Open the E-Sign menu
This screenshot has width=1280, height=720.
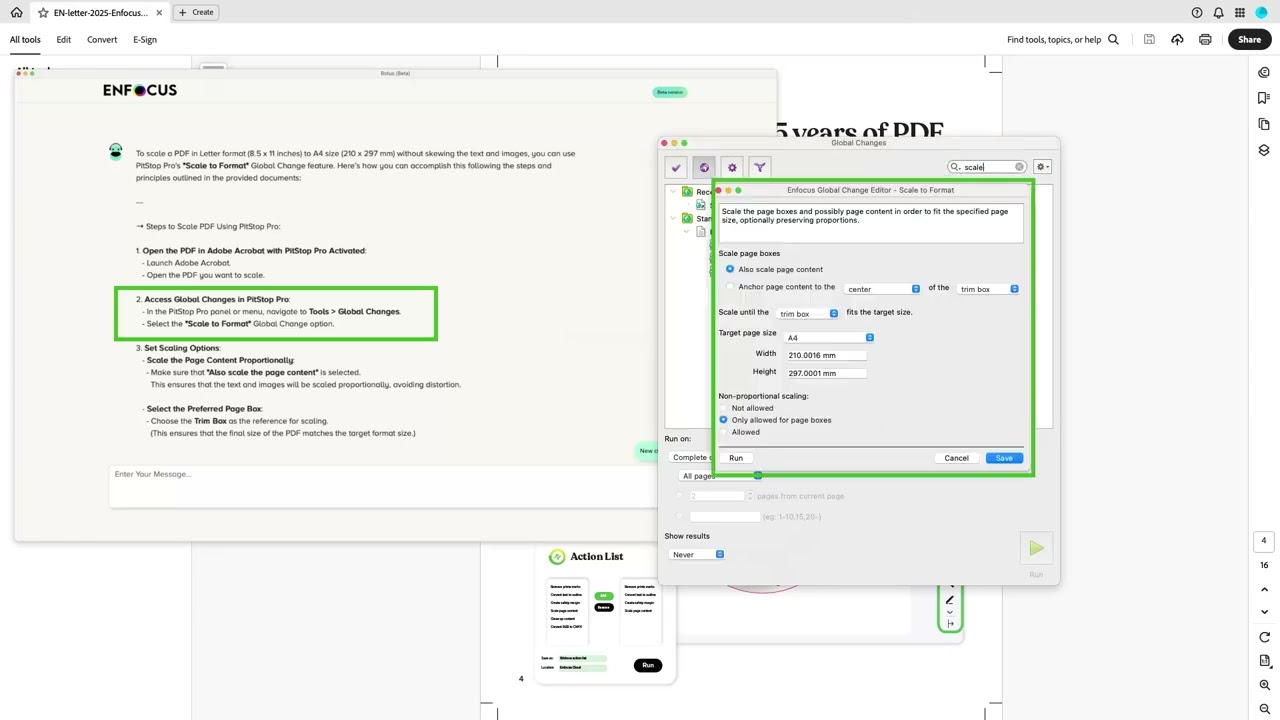145,40
